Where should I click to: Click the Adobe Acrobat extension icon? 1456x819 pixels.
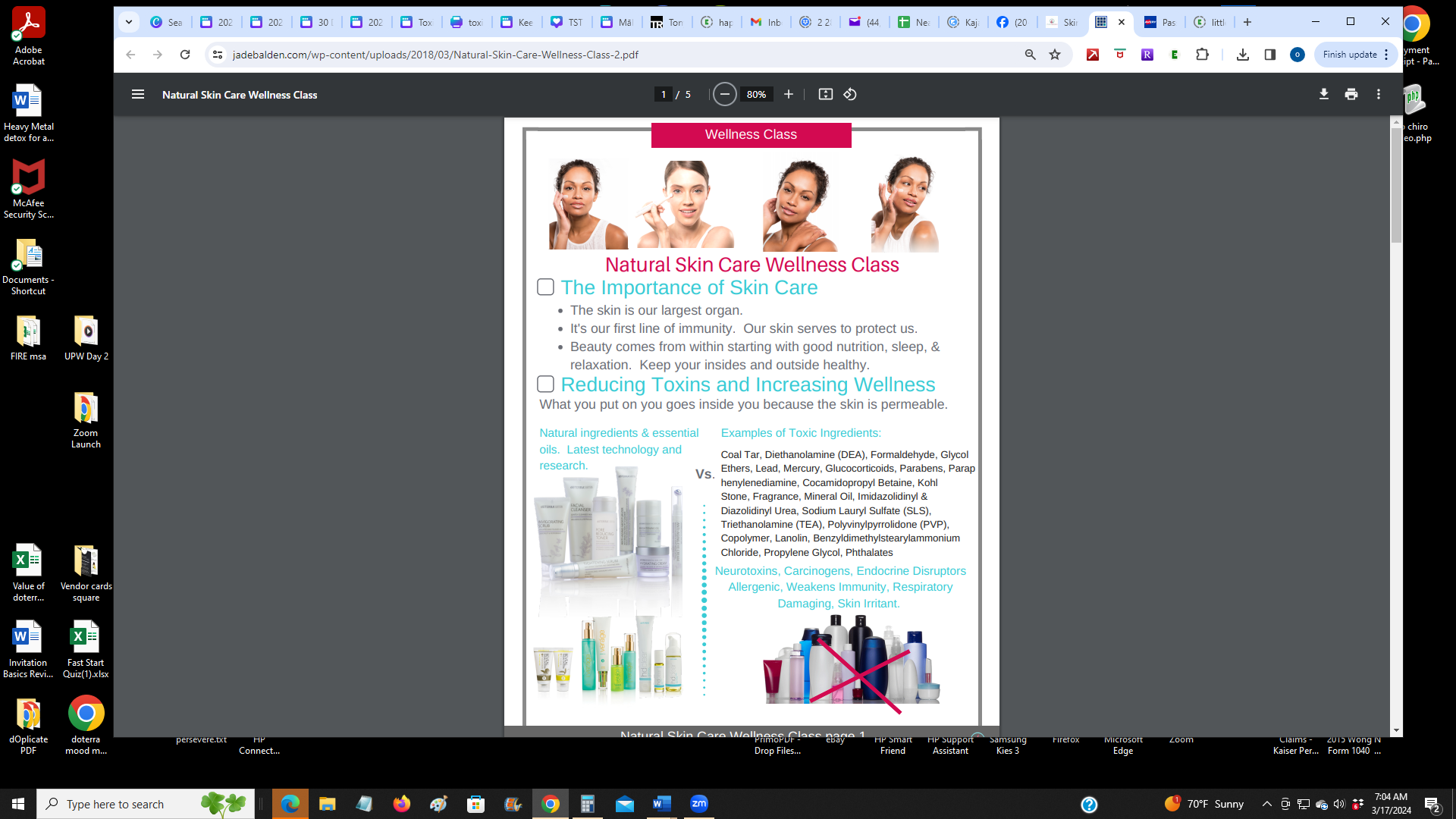coord(1092,55)
